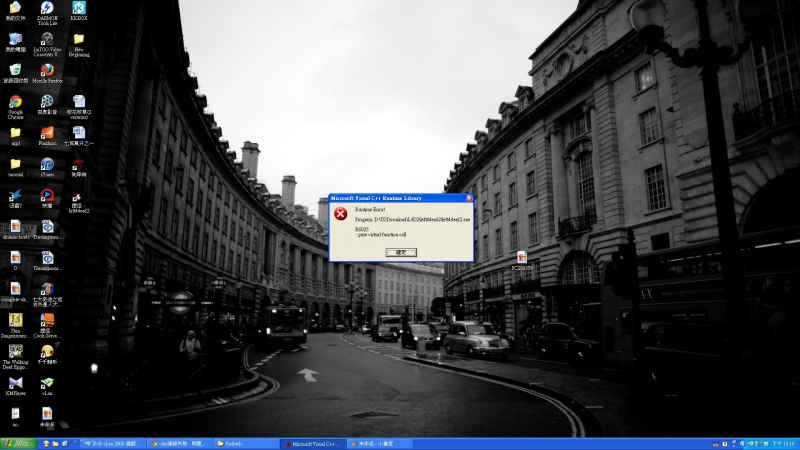Click the Windows Start button
This screenshot has width=800, height=450.
[x=18, y=444]
